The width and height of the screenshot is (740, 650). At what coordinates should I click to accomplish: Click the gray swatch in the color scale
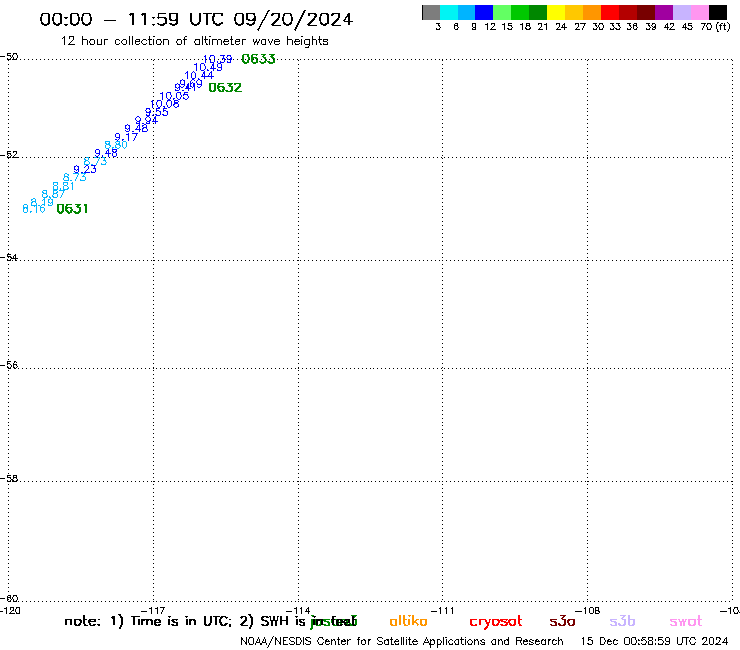pyautogui.click(x=431, y=12)
